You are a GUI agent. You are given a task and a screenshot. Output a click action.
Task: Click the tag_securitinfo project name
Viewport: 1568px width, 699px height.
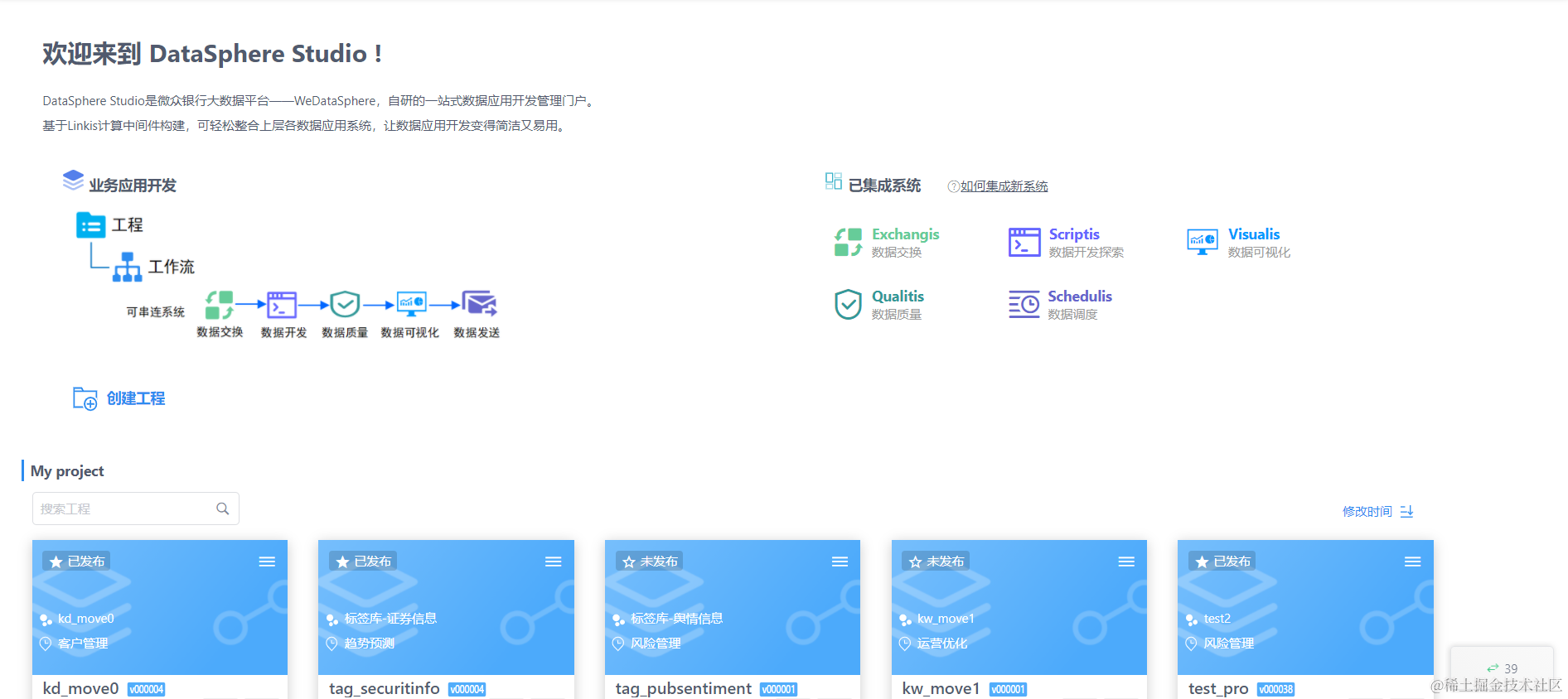click(385, 688)
